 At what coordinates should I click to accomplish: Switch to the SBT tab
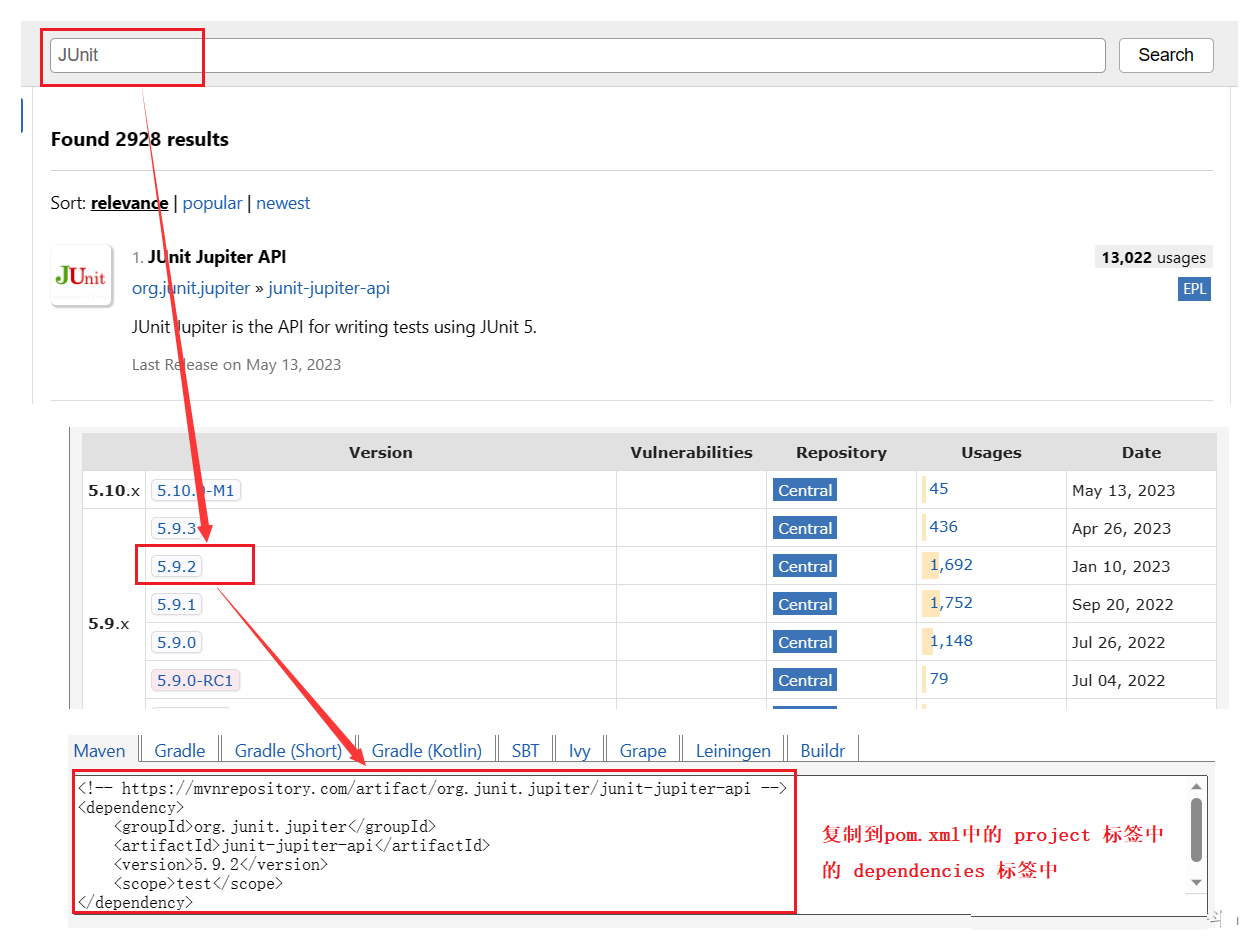[x=525, y=750]
